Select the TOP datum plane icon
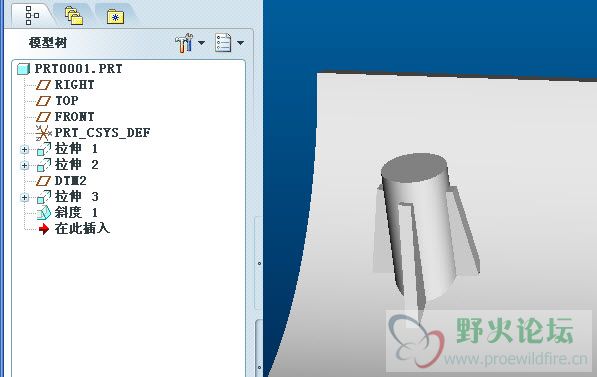This screenshot has width=597, height=377. coord(43,101)
